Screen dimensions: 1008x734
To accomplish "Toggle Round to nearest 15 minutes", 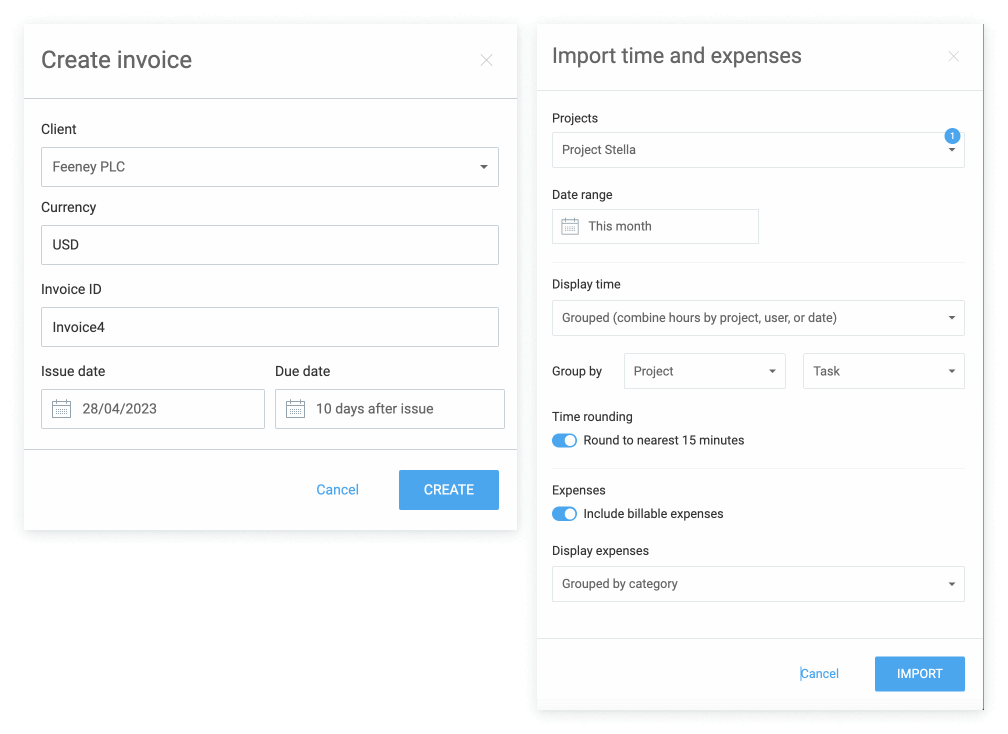I will click(564, 440).
